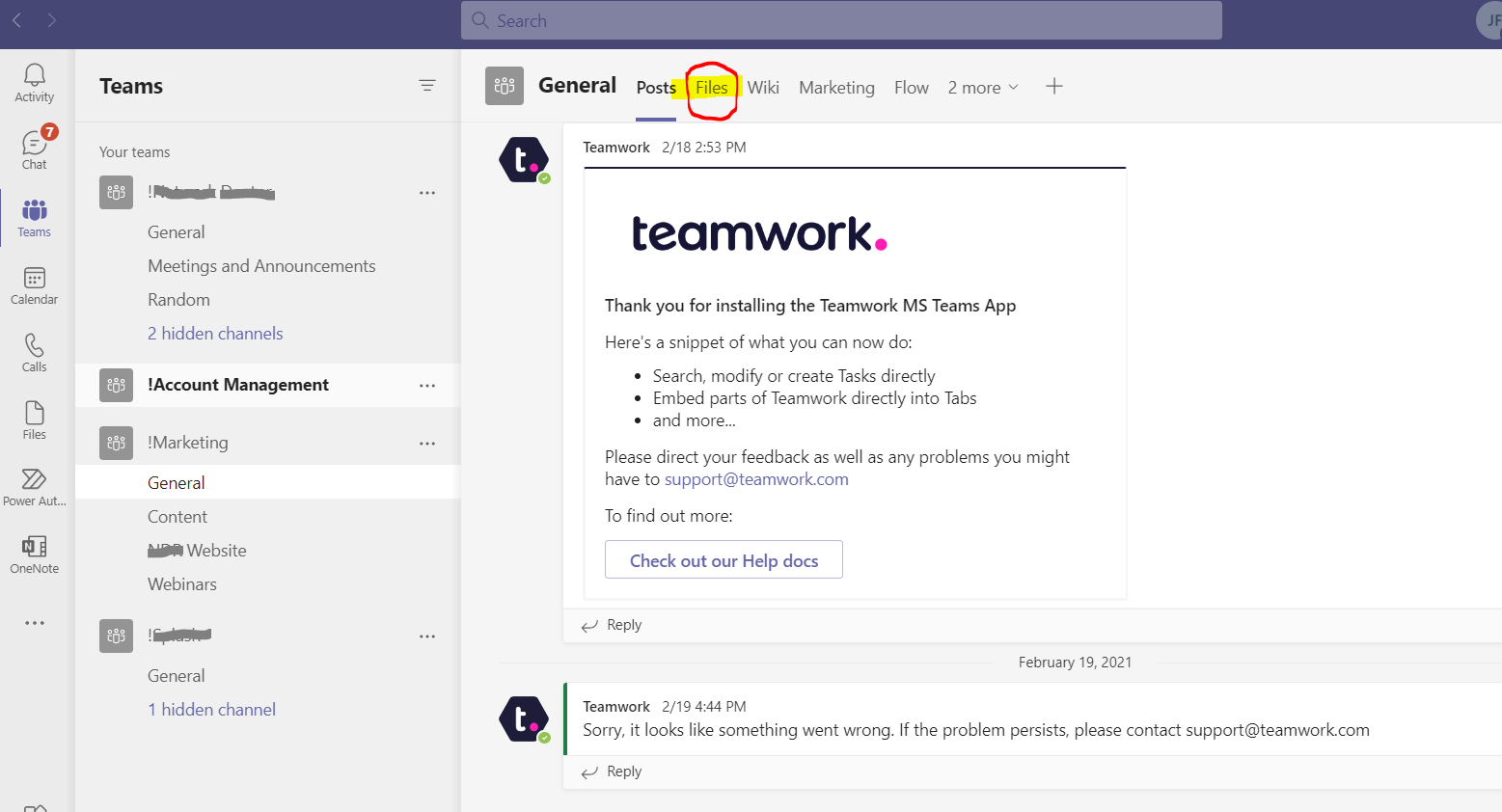The width and height of the screenshot is (1502, 812).
Task: Open General channel above Meetings and Announcements
Action: [177, 232]
